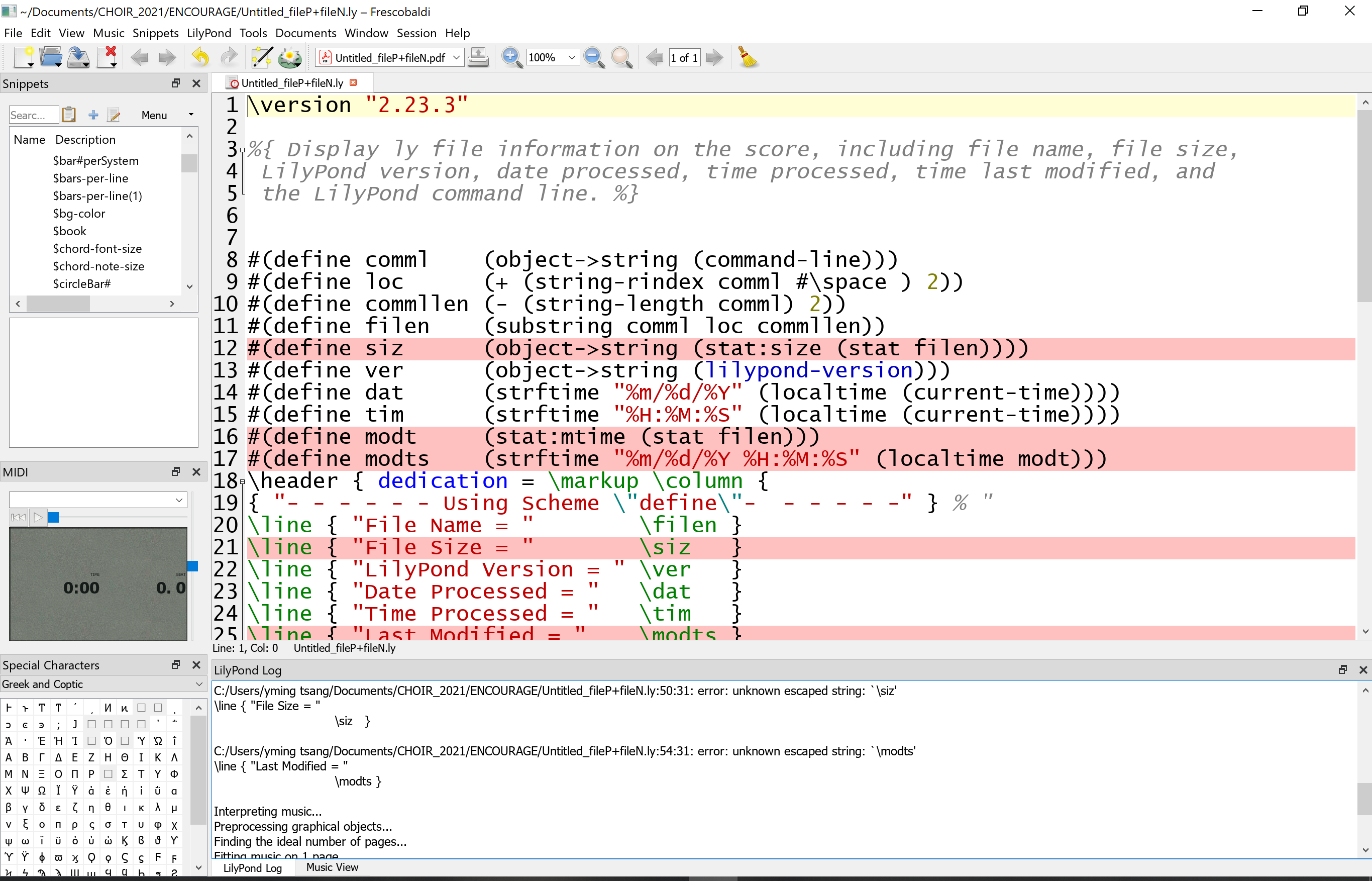Close the Snippets panel

[x=196, y=83]
